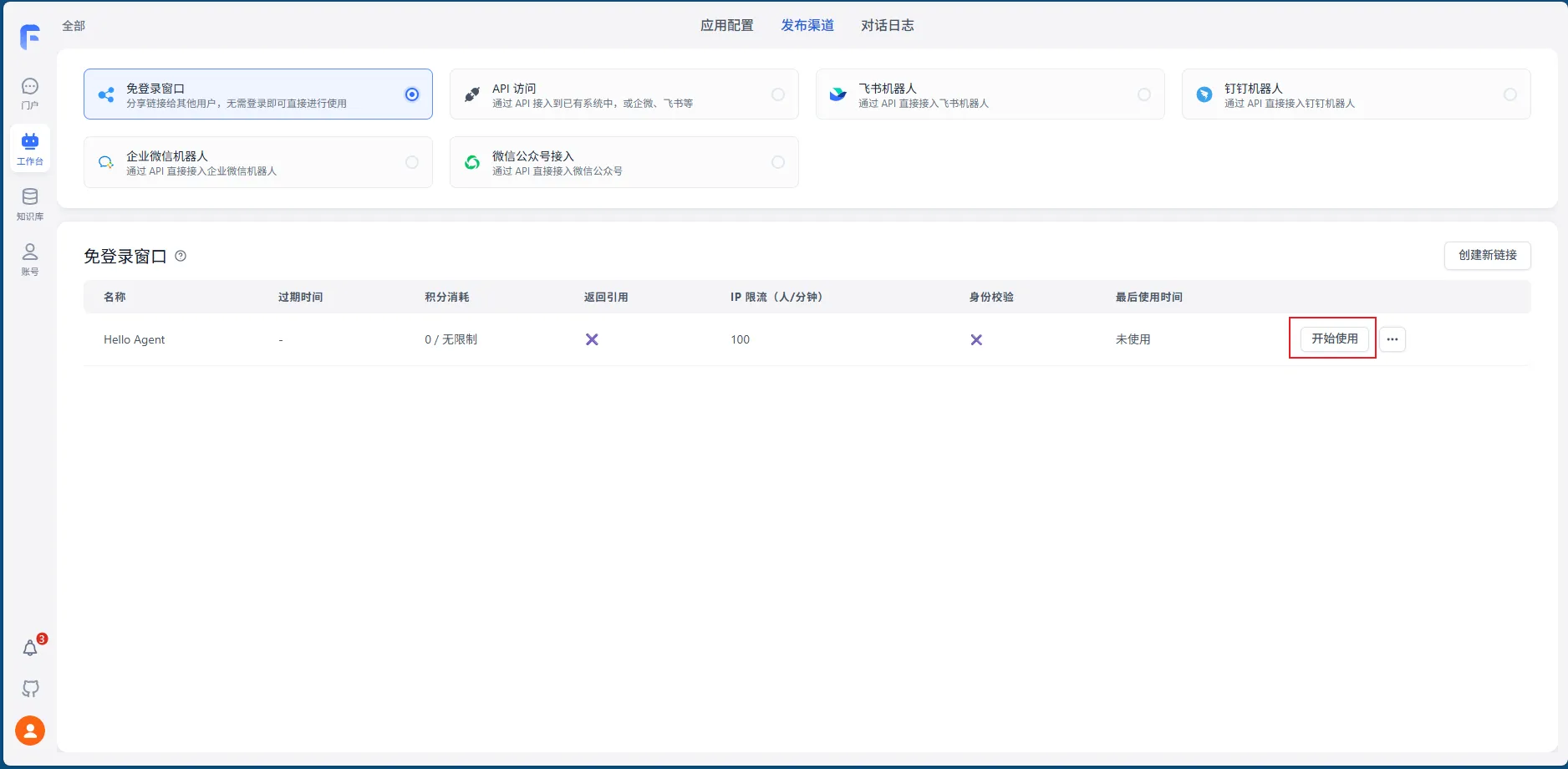
Task: Click 全部 at the top left
Action: click(x=72, y=26)
